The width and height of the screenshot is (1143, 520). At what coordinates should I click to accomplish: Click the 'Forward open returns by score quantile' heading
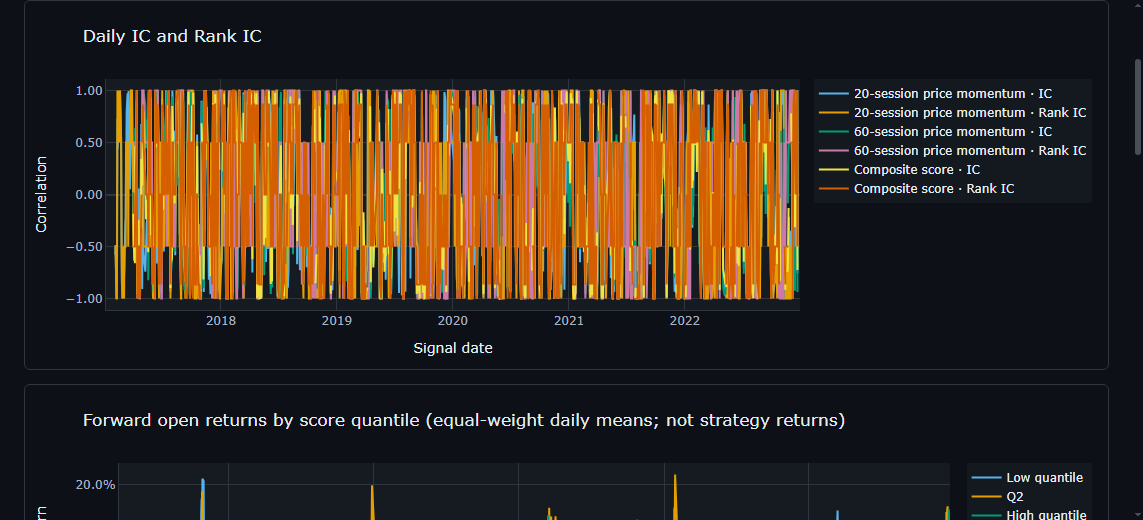[464, 421]
